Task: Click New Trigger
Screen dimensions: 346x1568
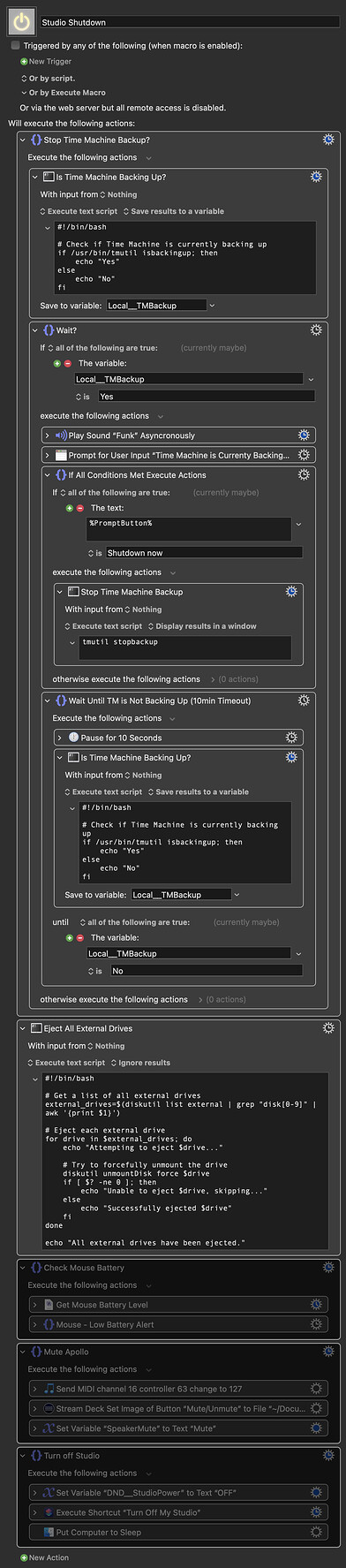Action: coord(46,62)
